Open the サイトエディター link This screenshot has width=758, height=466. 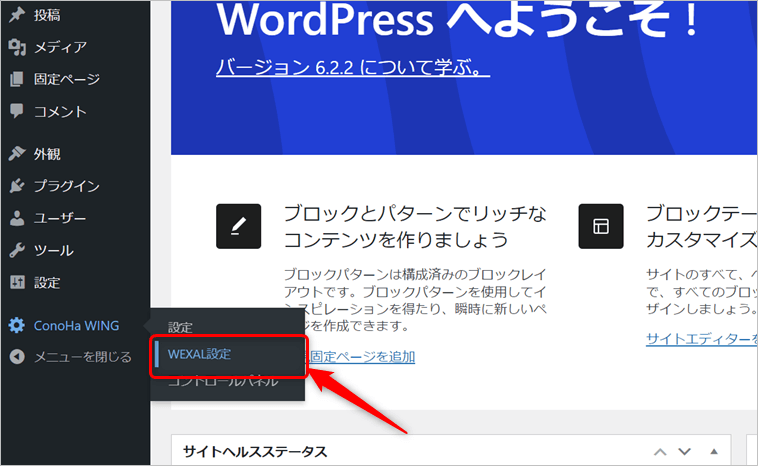tap(700, 339)
